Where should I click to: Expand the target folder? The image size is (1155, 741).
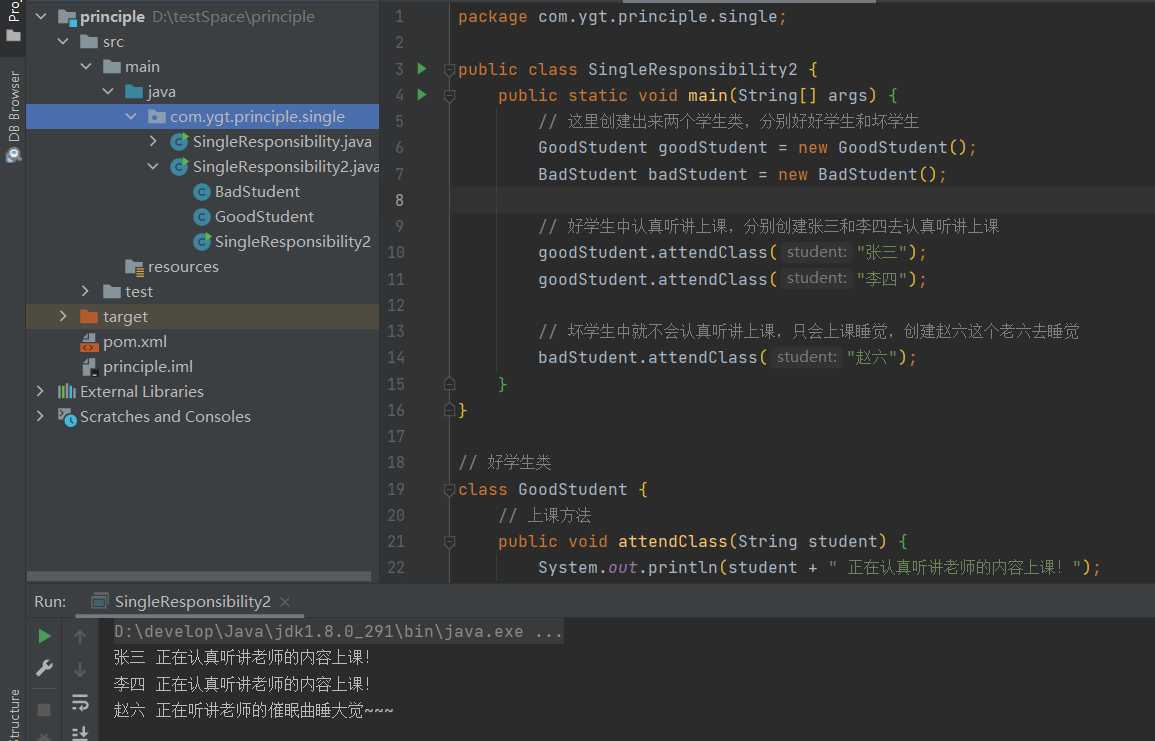pos(63,317)
